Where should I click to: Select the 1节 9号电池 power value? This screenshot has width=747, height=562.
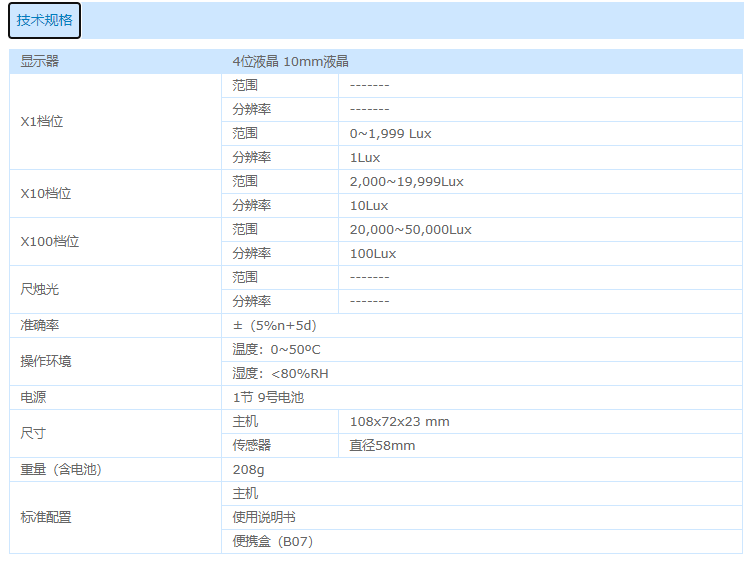coord(268,397)
